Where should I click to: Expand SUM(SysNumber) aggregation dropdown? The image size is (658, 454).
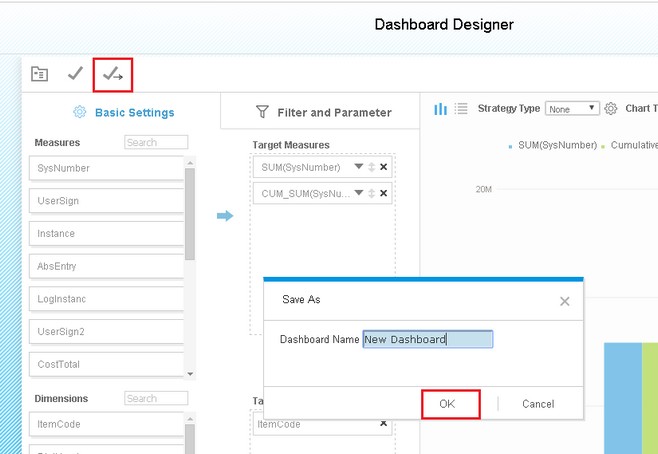click(x=359, y=167)
